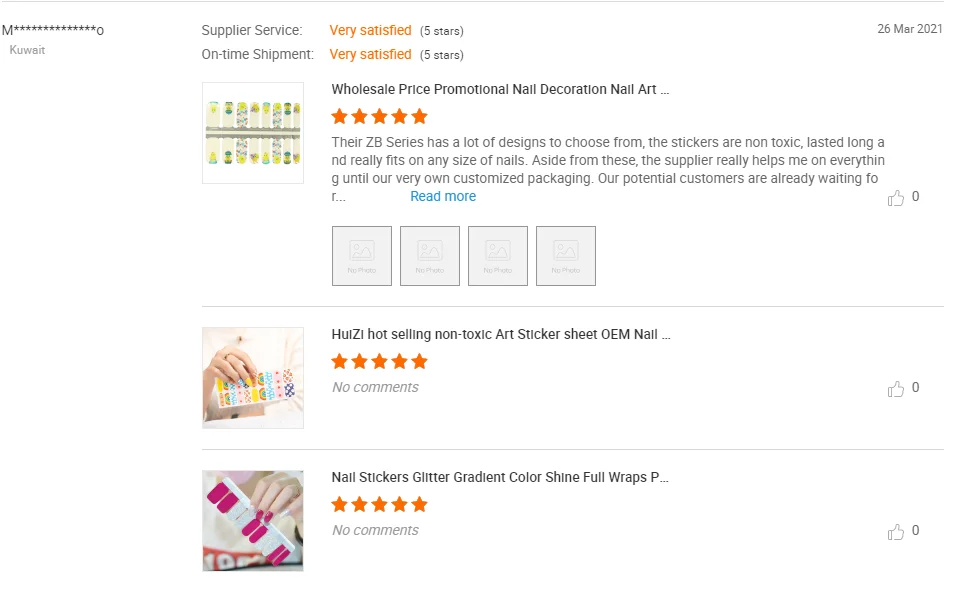Click On-time Shipment Very satisfied rating

[x=370, y=55]
